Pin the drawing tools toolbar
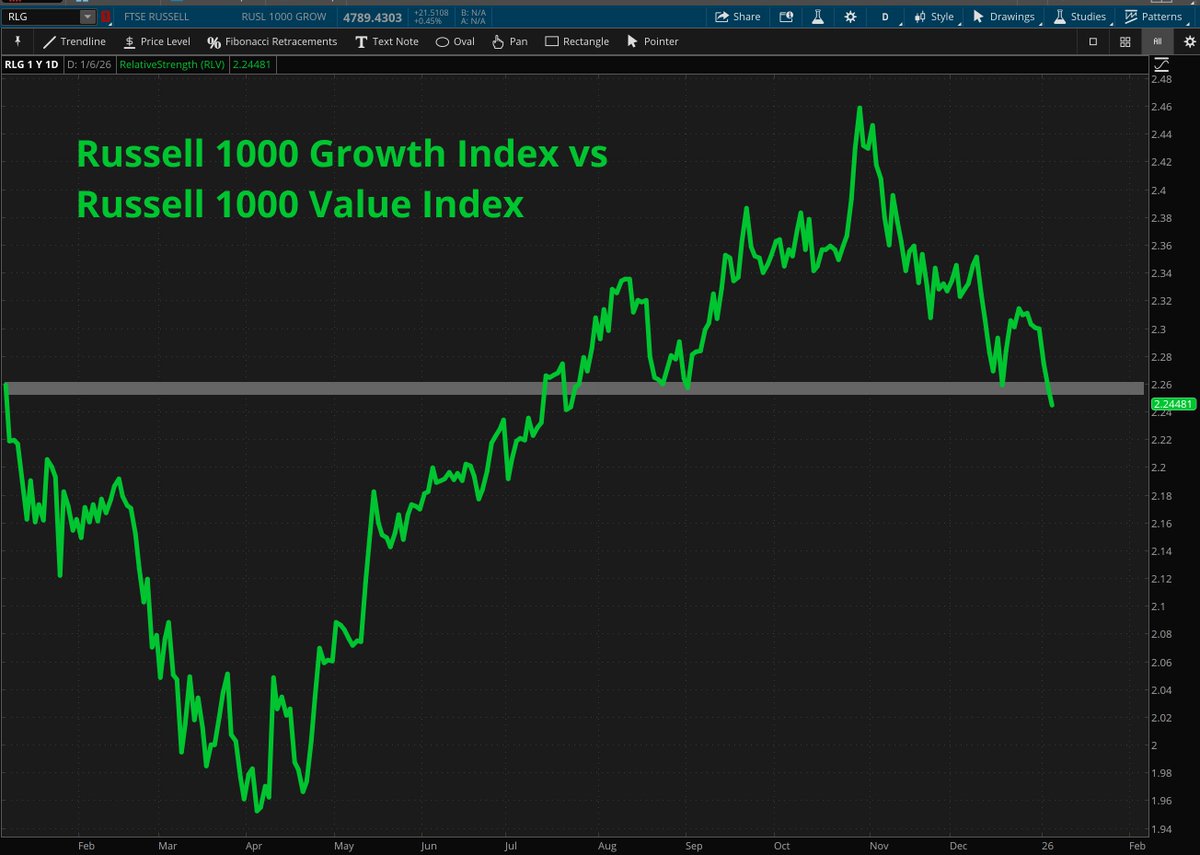1200x855 pixels. click(17, 41)
